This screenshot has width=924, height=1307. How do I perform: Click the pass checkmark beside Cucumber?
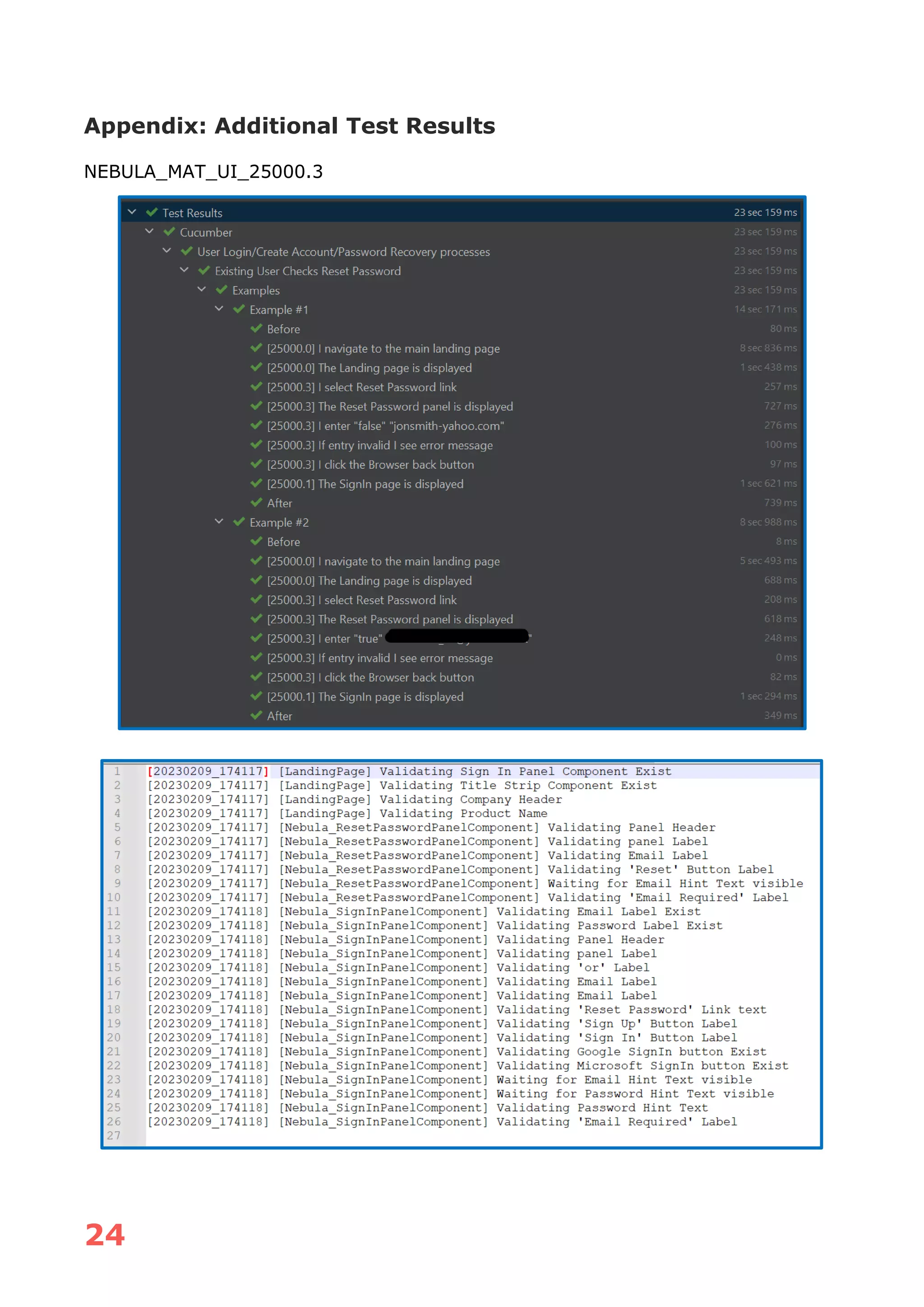coord(169,232)
